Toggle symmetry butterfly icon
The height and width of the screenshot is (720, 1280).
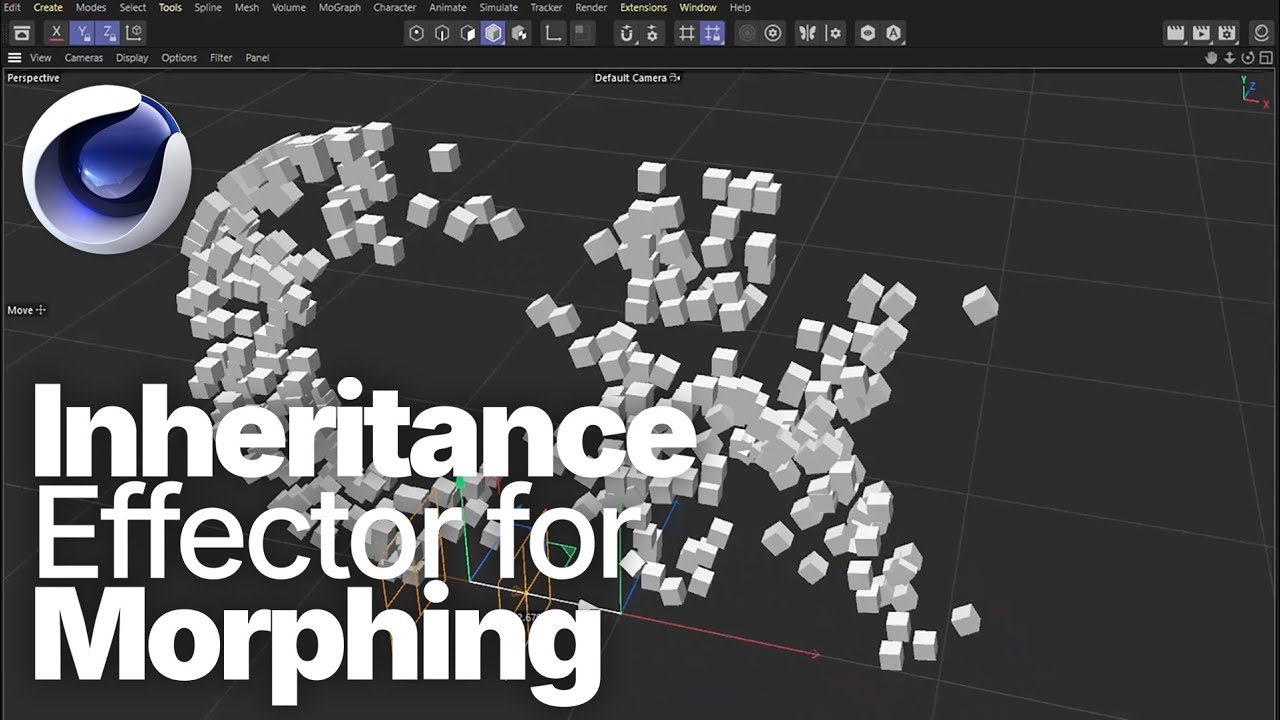click(x=807, y=33)
